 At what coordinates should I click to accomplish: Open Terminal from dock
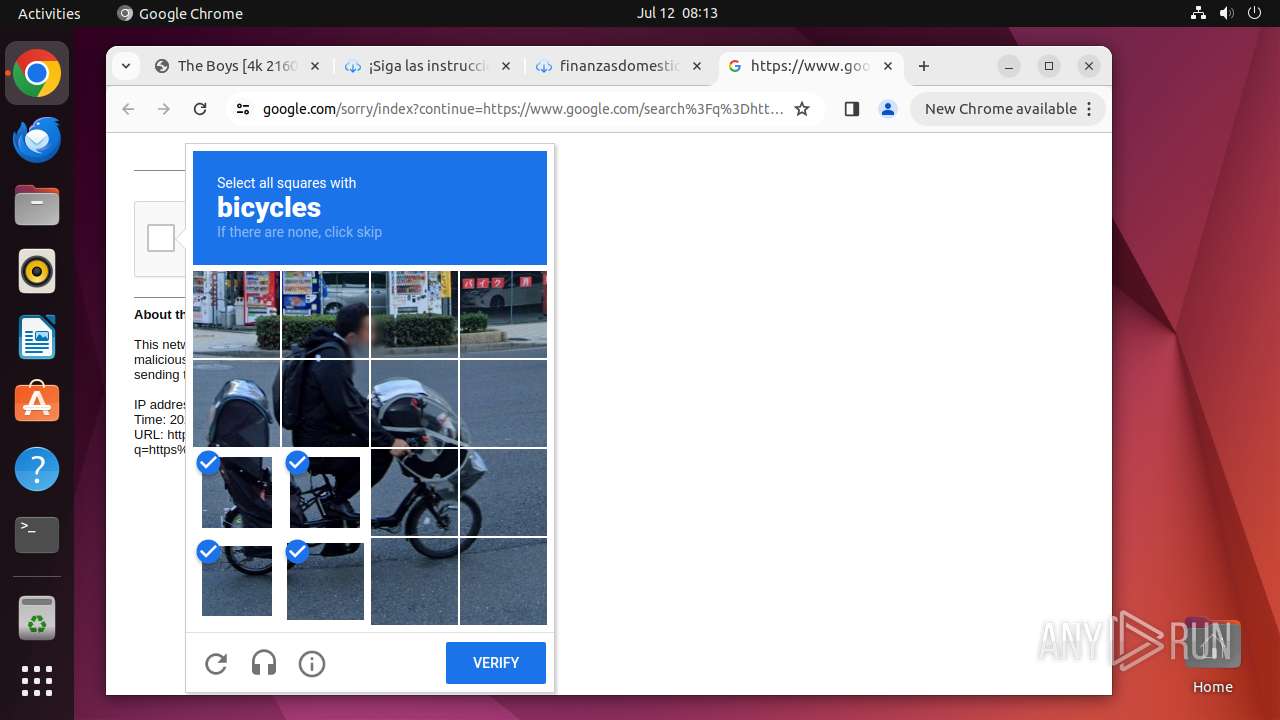tap(37, 535)
